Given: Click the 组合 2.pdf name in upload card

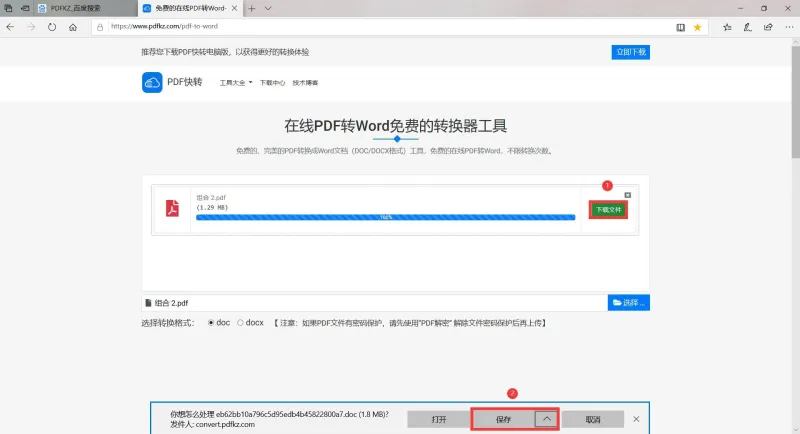Looking at the screenshot, I should [x=211, y=197].
